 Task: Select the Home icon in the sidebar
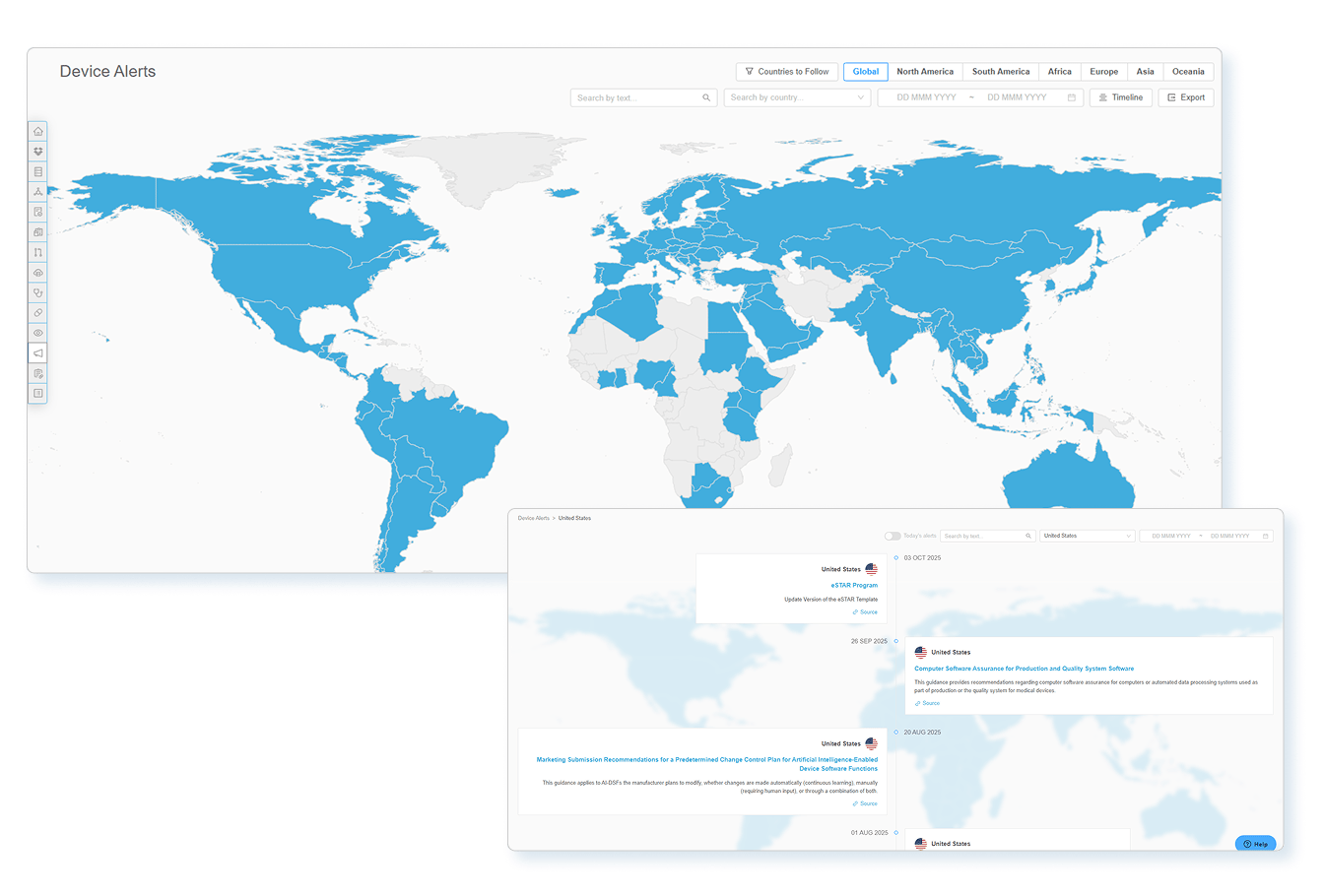click(x=37, y=130)
